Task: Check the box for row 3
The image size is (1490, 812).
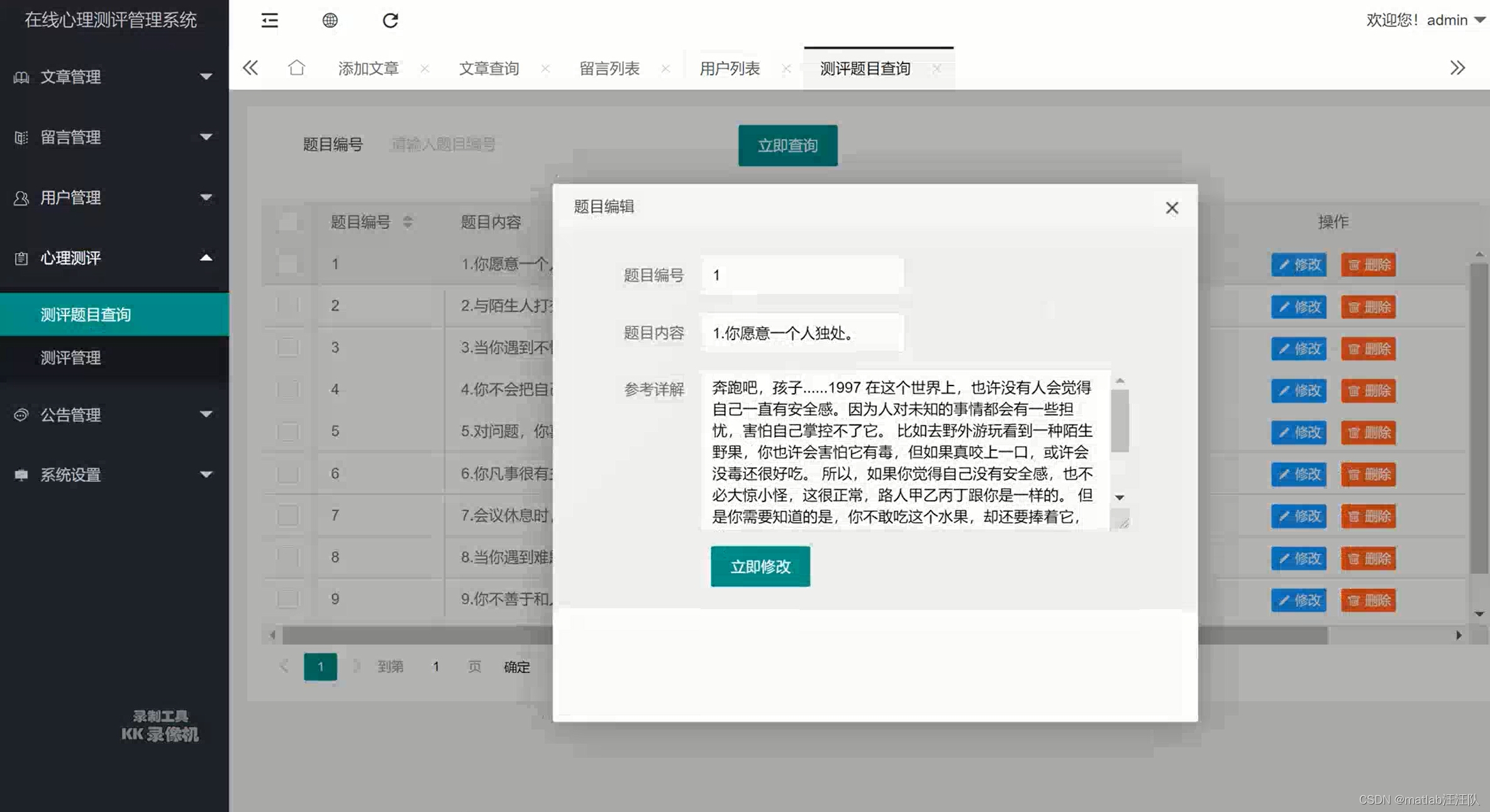Action: [288, 347]
